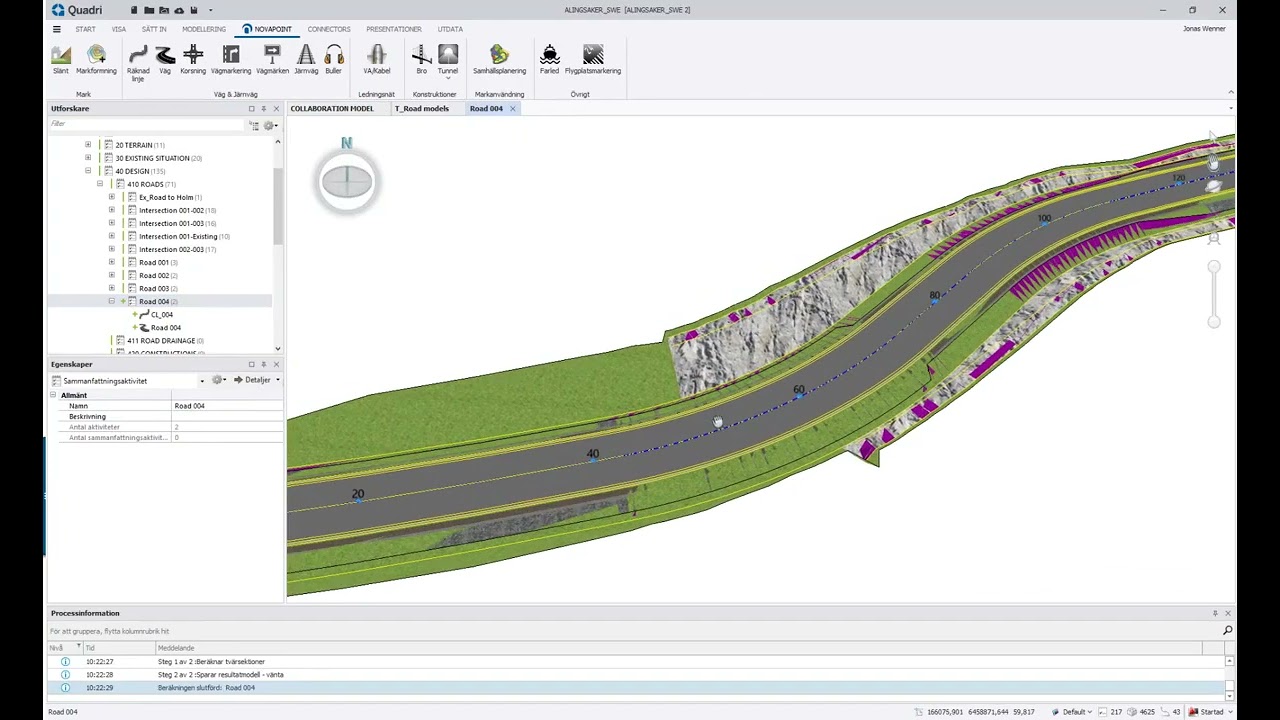Open the Järnväg railway tool
The image size is (1280, 720).
coord(306,60)
